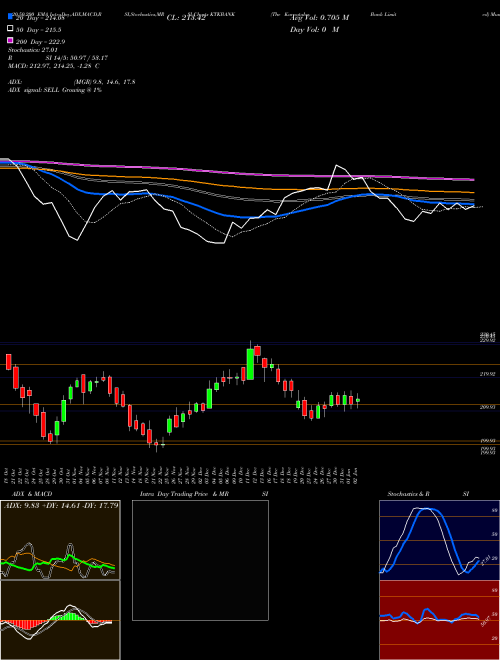
Task: Select the '200 Day = 222.9' legend text
Action: (40, 42)
